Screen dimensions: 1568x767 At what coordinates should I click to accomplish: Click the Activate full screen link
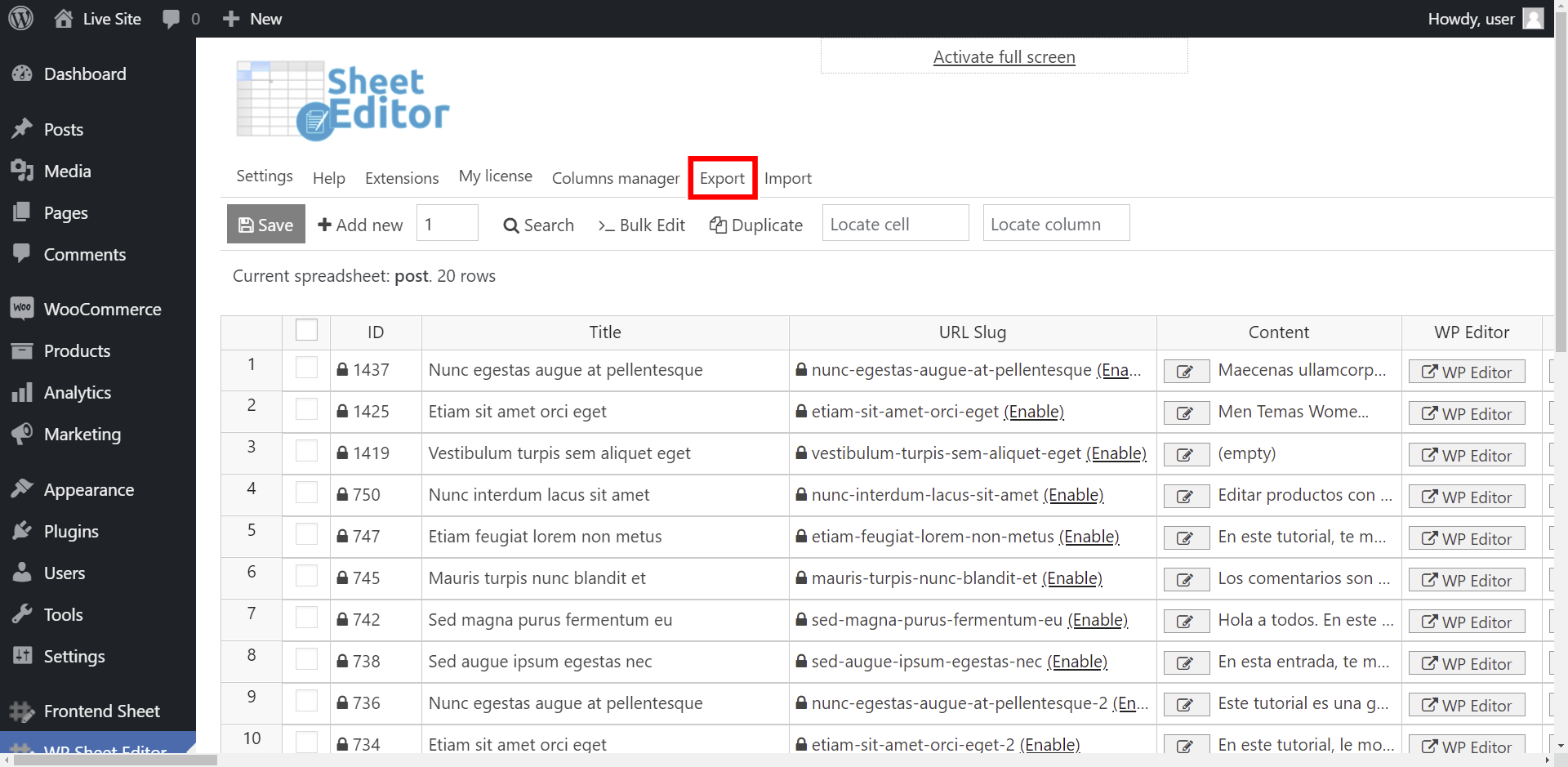coord(1003,57)
